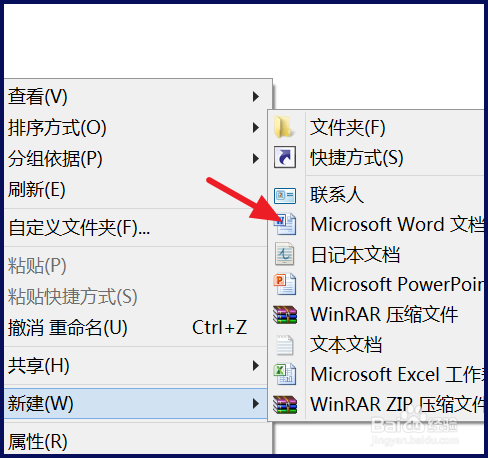Click the journal document icon

(284, 254)
